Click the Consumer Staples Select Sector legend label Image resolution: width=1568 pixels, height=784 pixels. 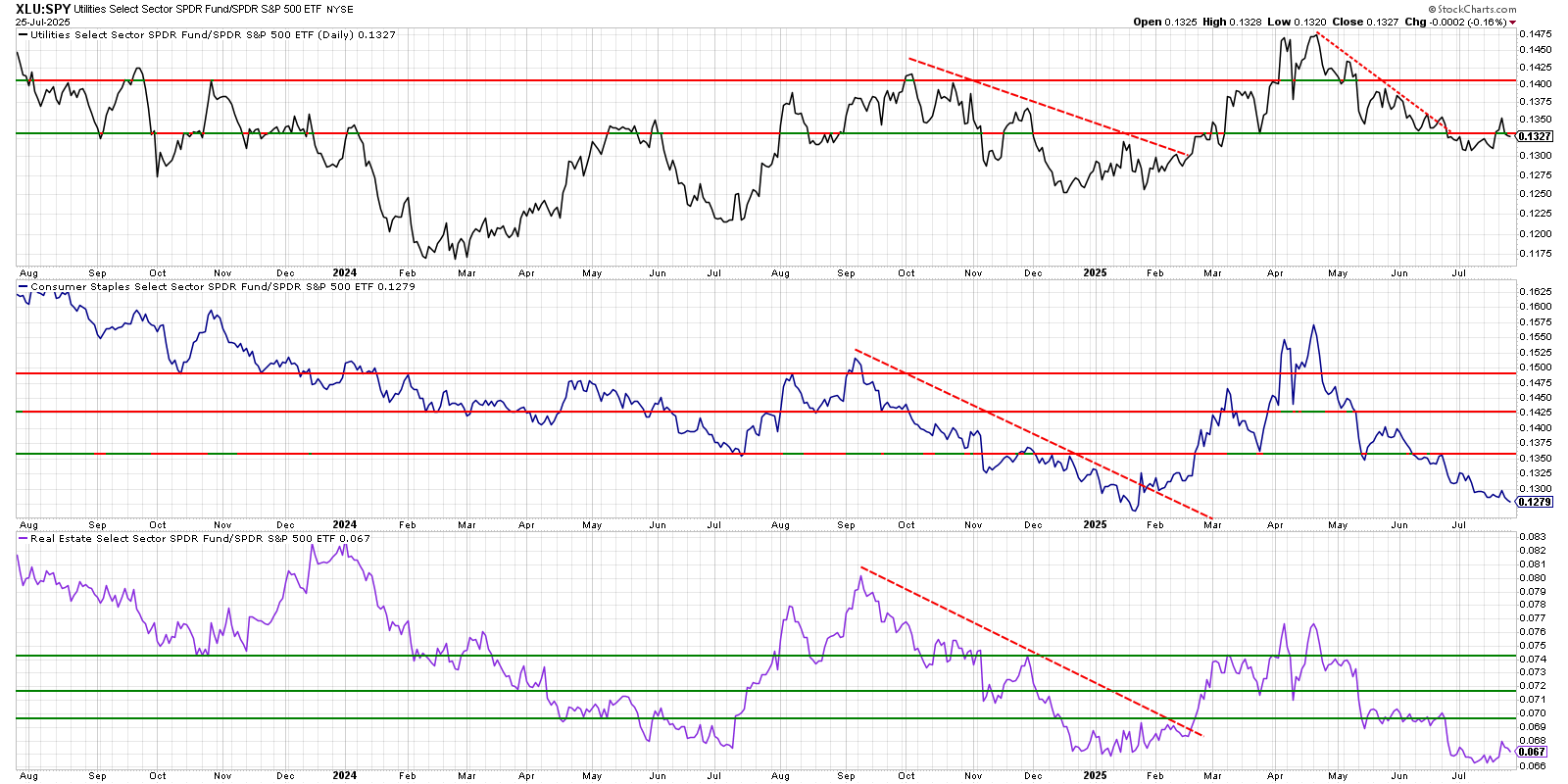222,287
